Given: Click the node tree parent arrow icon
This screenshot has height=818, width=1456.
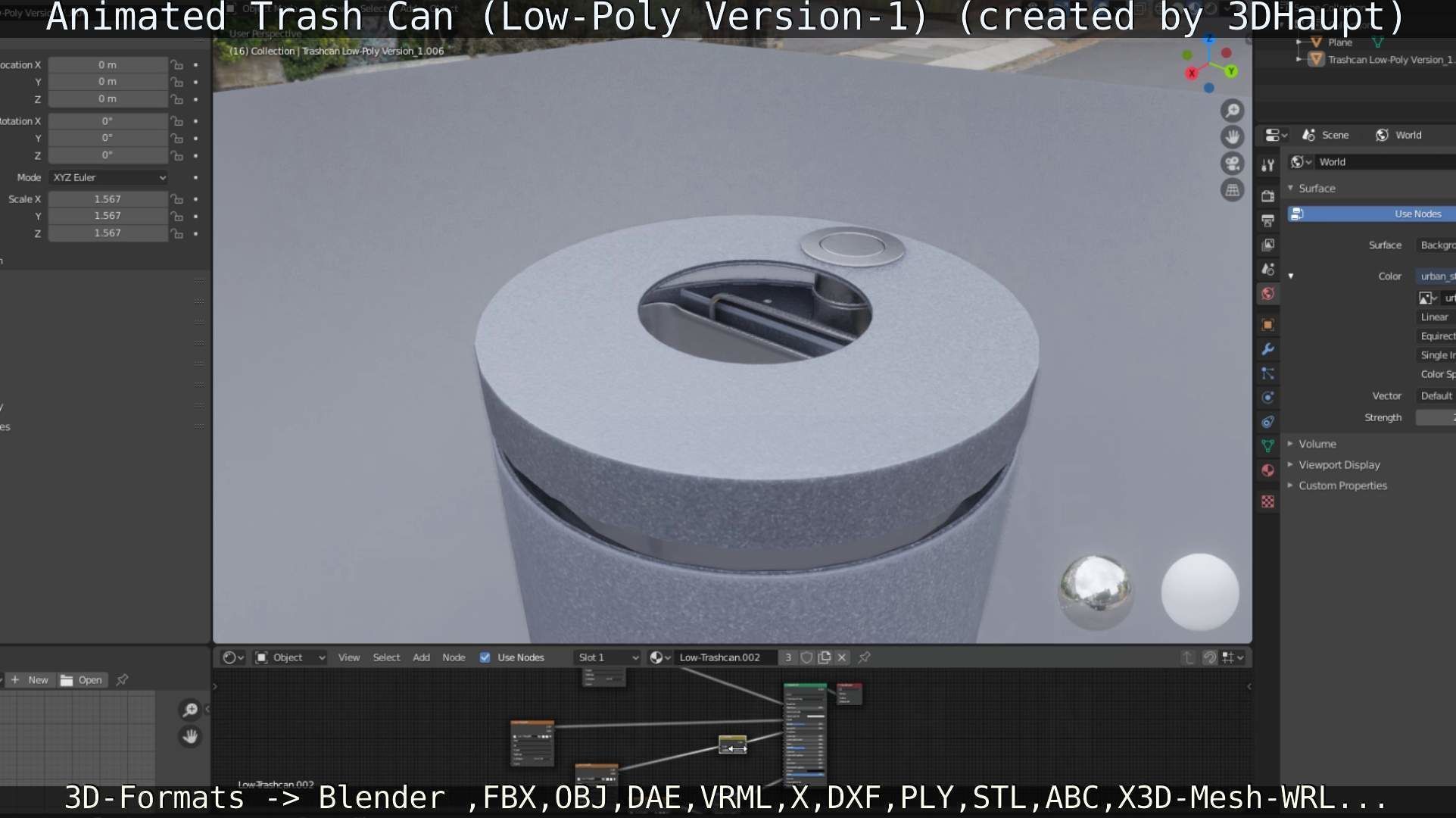Looking at the screenshot, I should click(x=1188, y=657).
